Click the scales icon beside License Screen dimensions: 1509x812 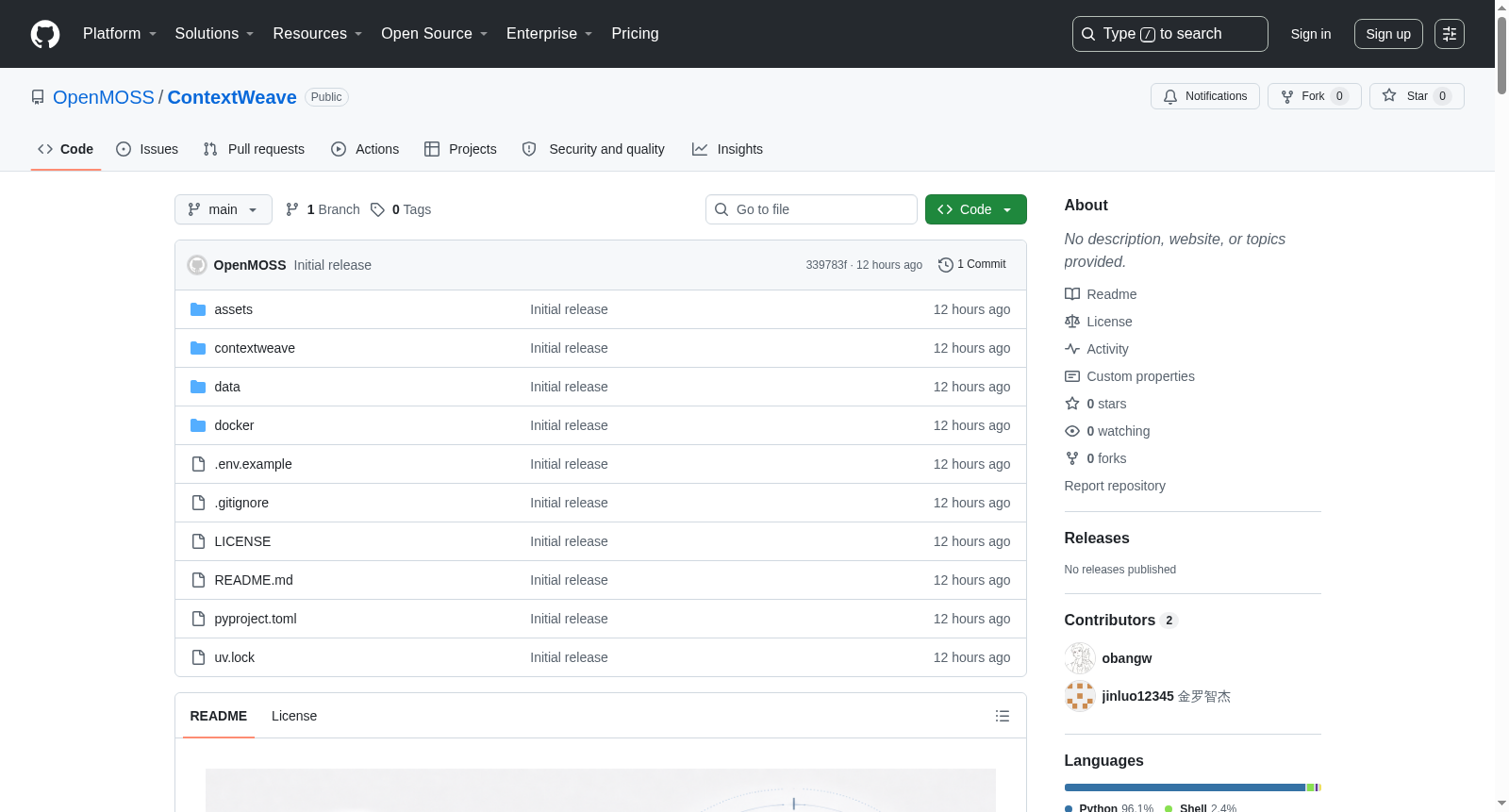click(1072, 322)
